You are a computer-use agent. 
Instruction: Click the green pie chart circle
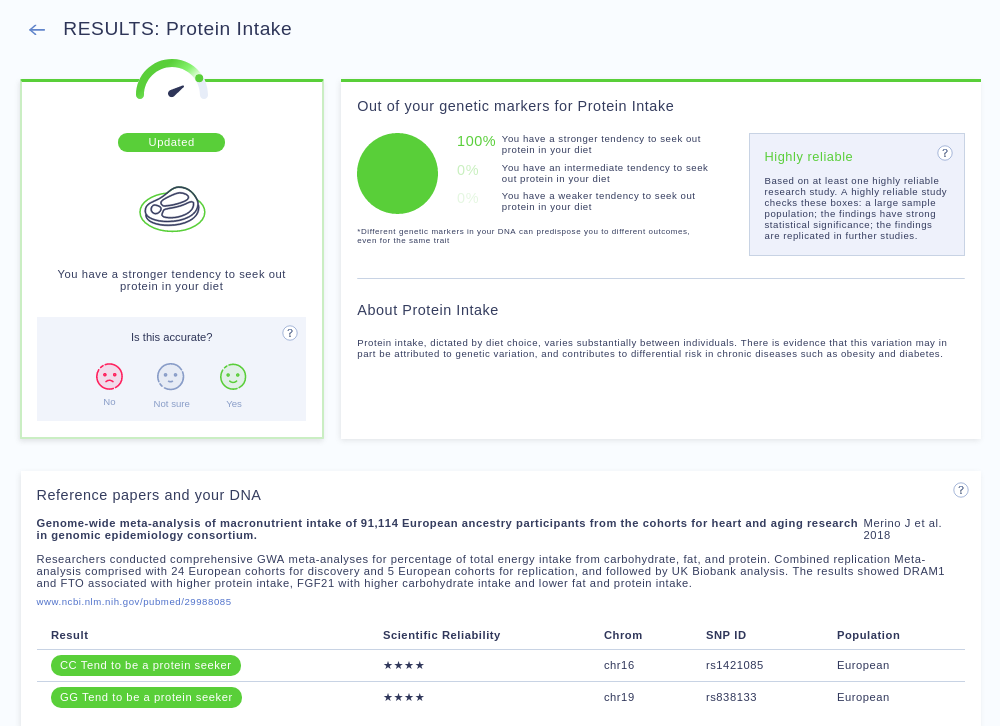click(397, 174)
